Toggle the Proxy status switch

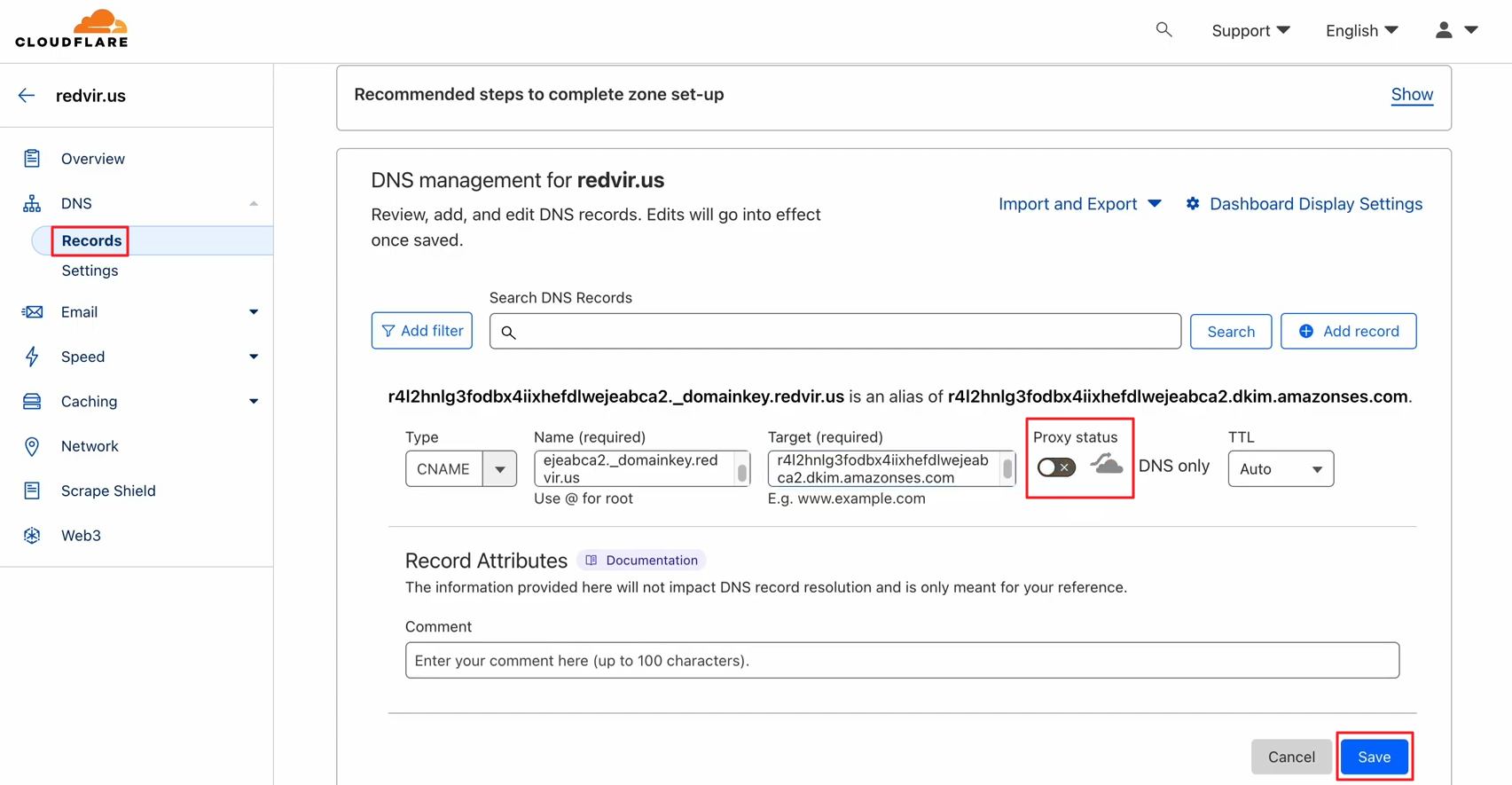coord(1056,467)
